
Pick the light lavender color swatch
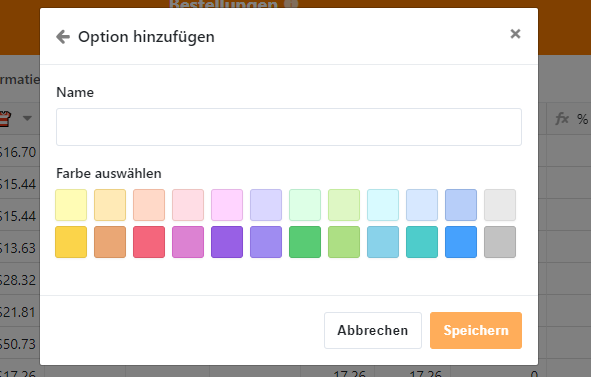pos(266,205)
